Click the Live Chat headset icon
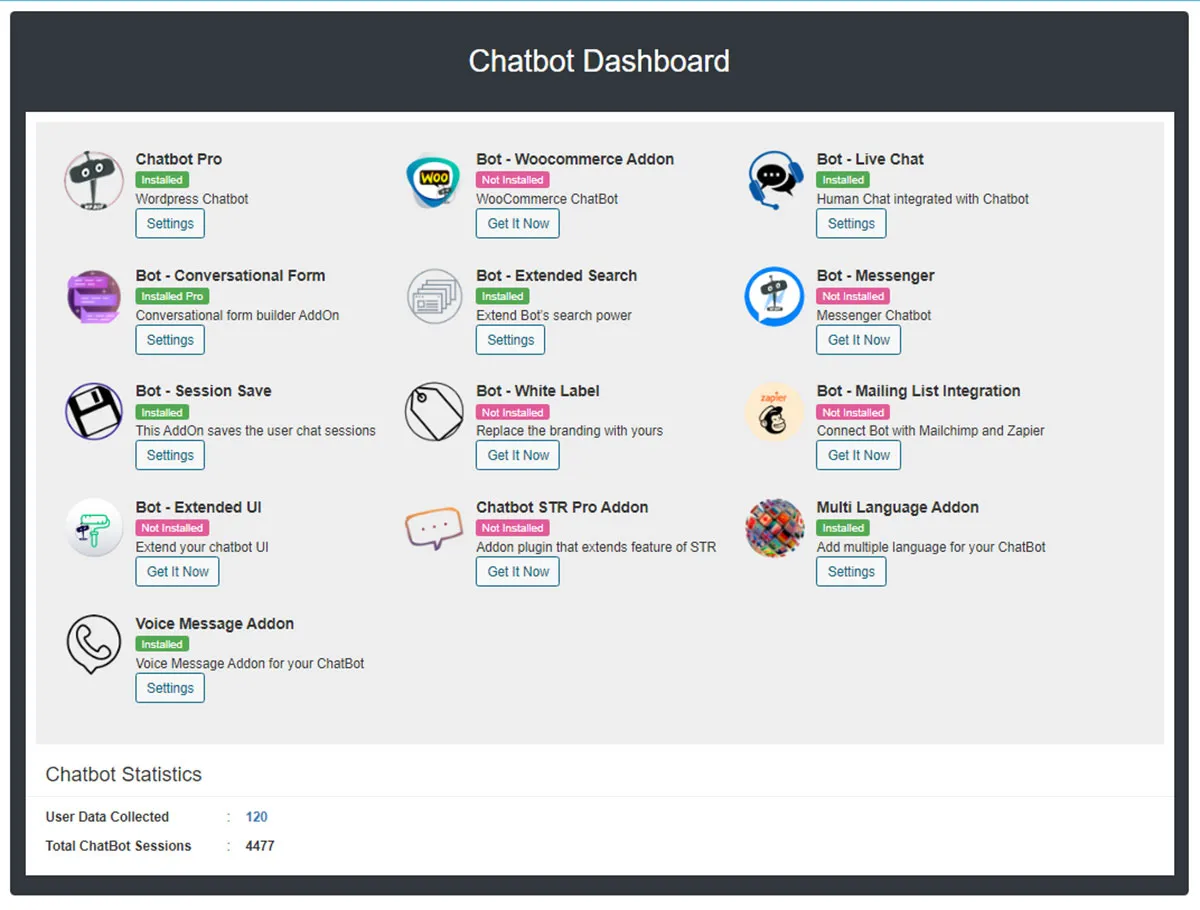 775,181
